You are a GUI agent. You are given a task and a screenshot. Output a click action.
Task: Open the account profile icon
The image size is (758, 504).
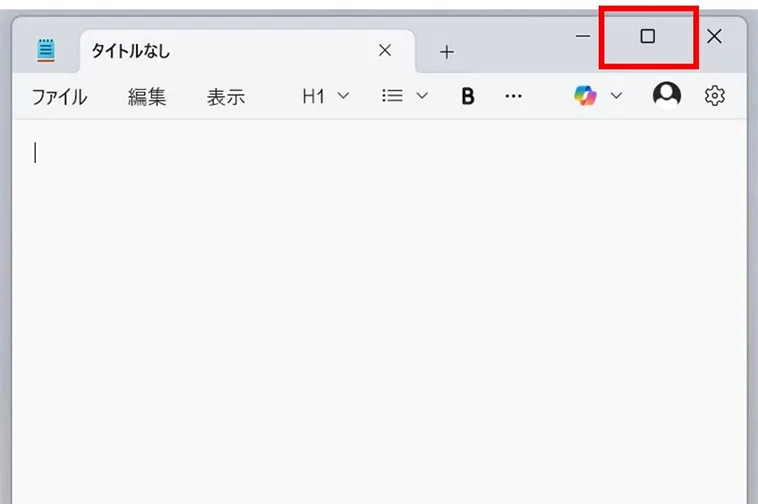(x=667, y=95)
